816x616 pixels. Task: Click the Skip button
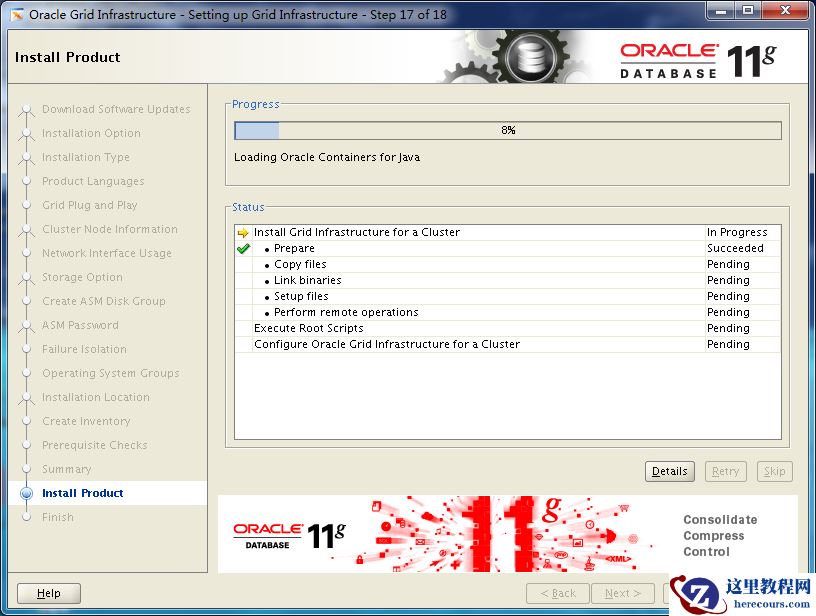click(774, 471)
